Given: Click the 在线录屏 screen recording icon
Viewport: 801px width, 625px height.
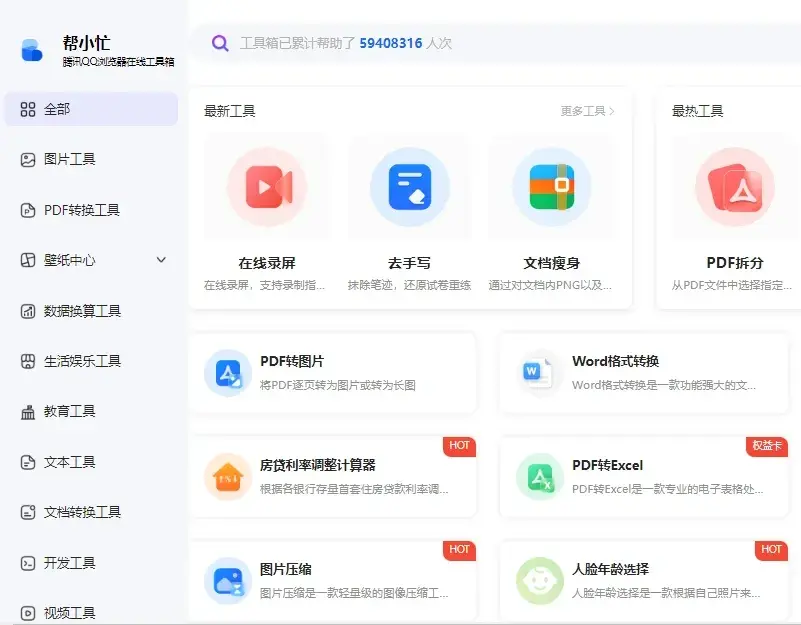Looking at the screenshot, I should click(x=266, y=187).
